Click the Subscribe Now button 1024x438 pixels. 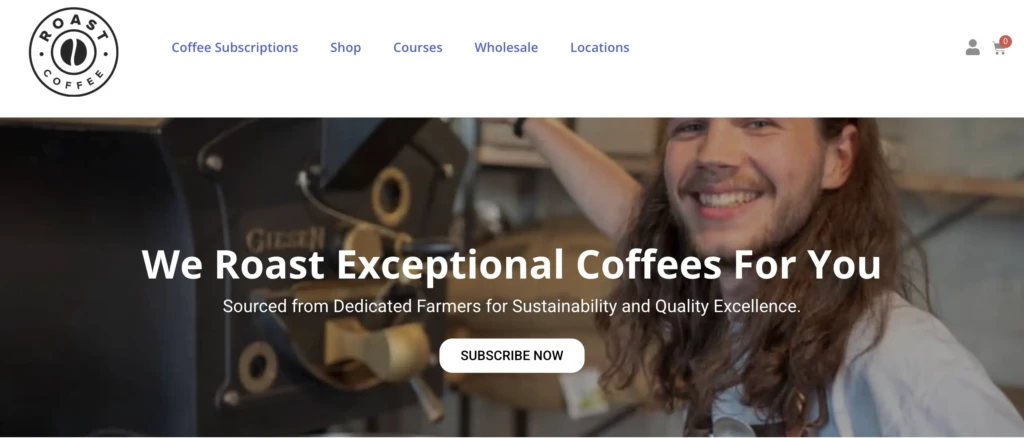click(x=512, y=356)
